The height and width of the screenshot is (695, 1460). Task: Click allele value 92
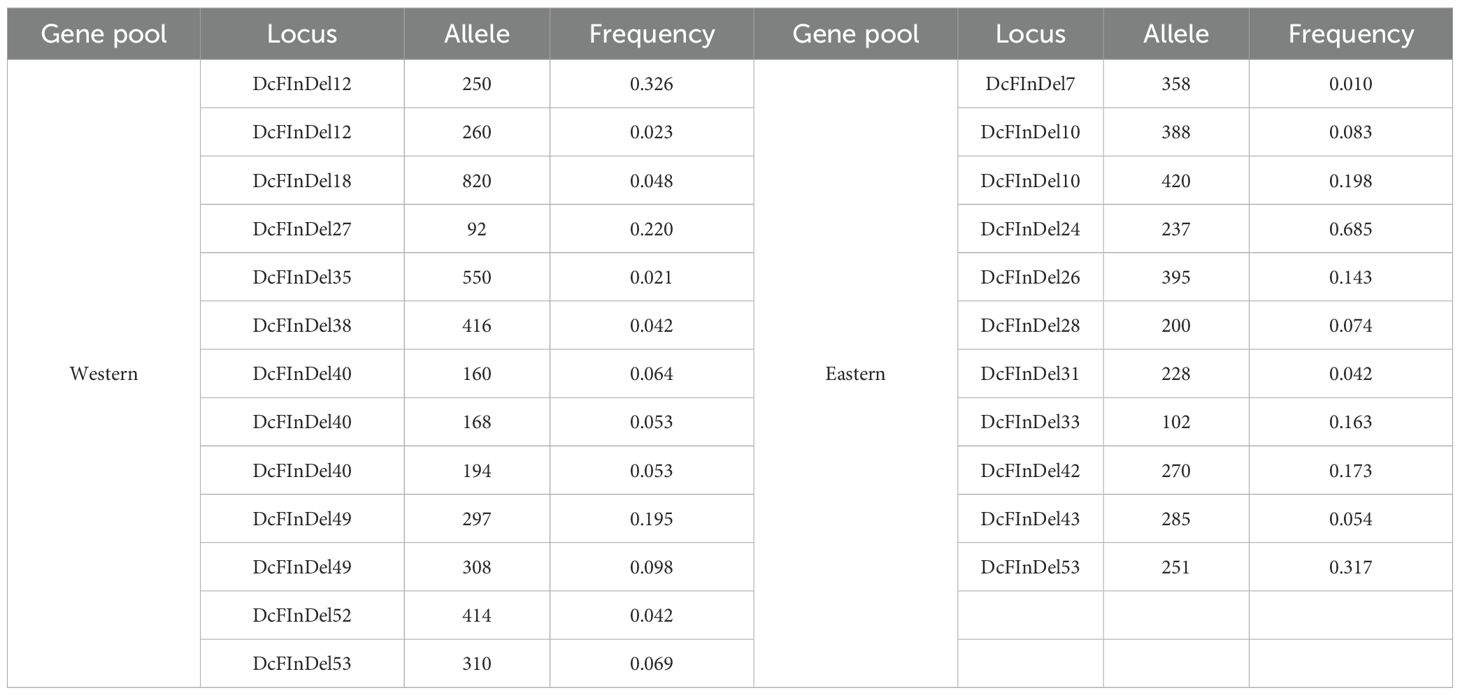(x=477, y=229)
